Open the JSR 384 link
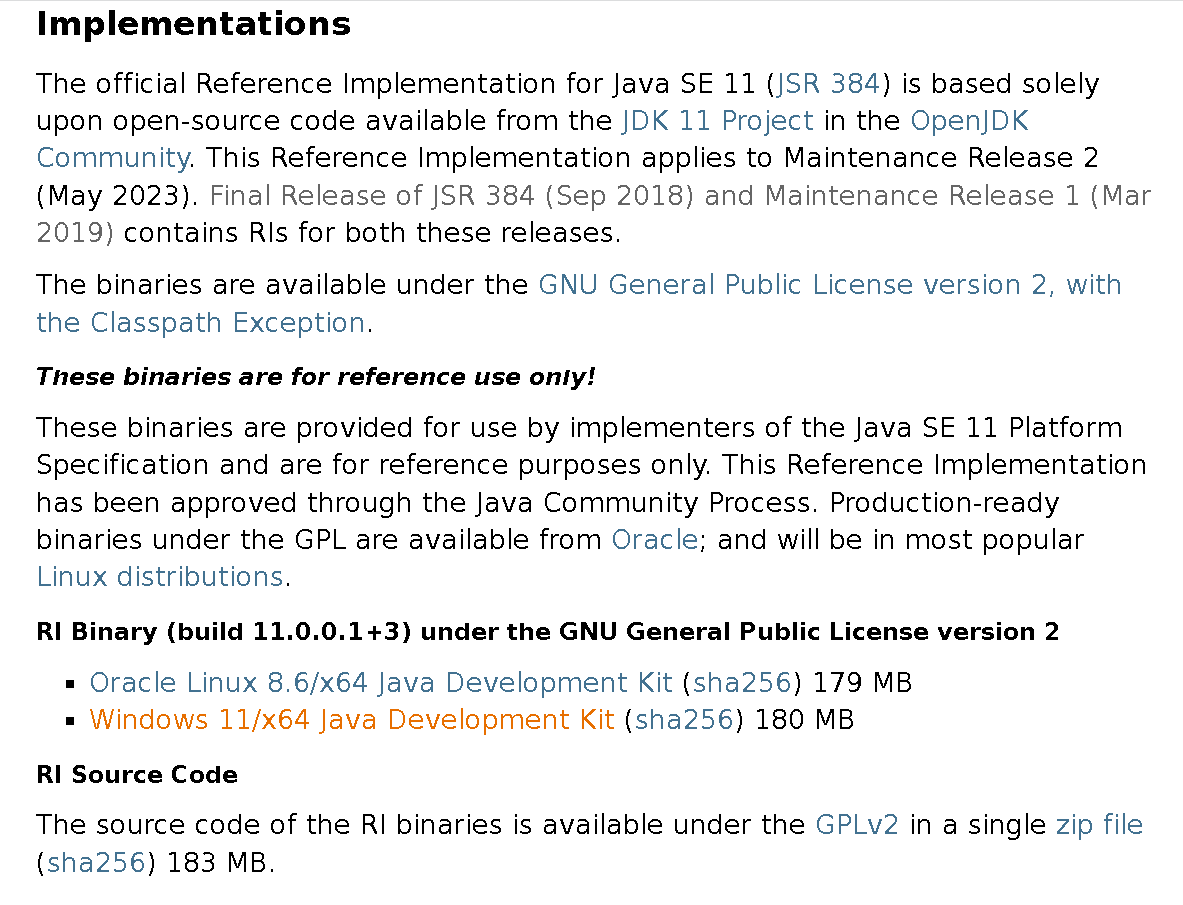The height and width of the screenshot is (905, 1183). click(828, 84)
